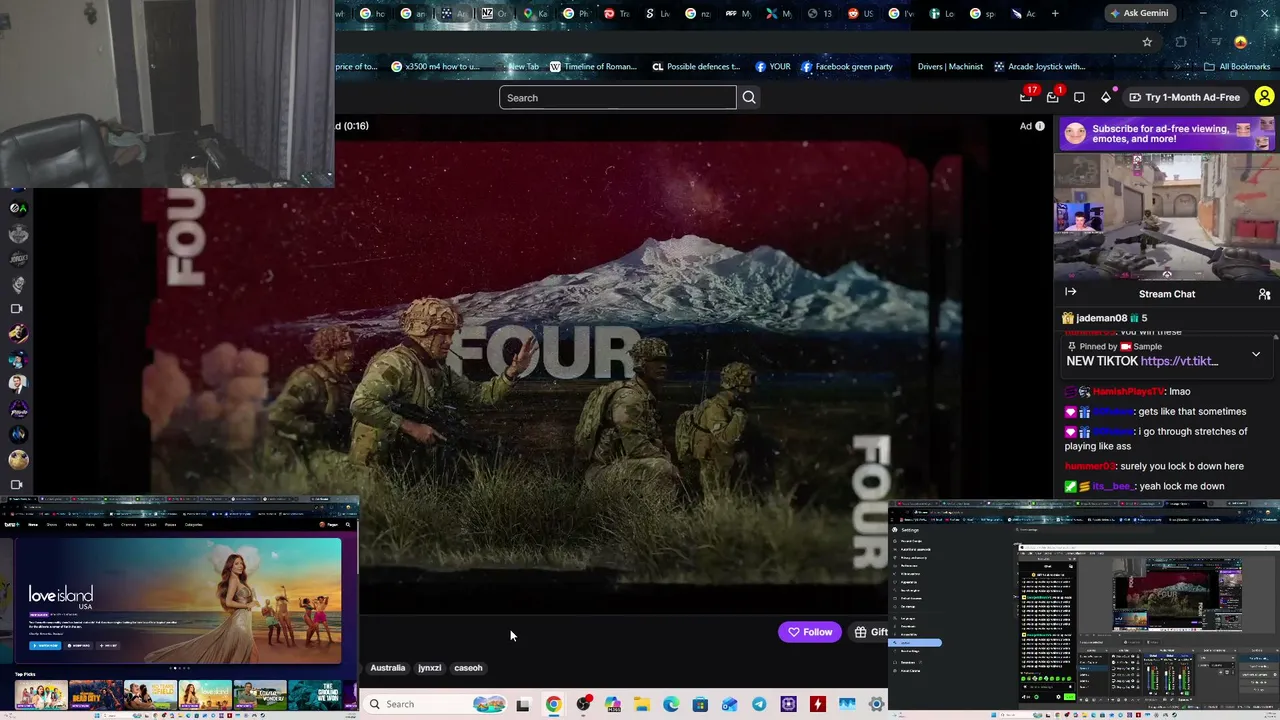Screen dimensions: 1280x720
Task: Open Microsoft Store from the taskbar
Action: (700, 704)
